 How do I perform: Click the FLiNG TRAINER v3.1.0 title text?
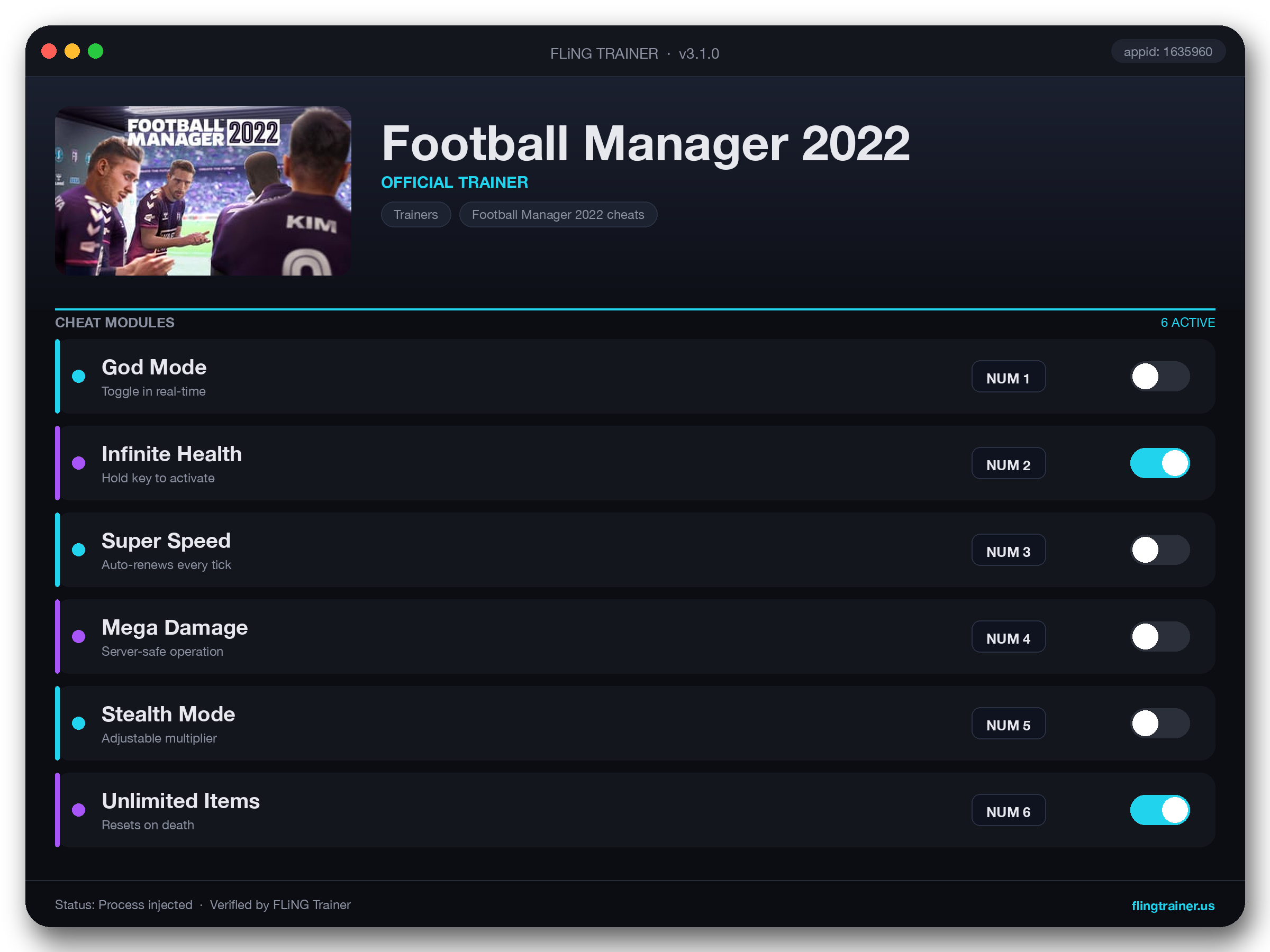634,53
